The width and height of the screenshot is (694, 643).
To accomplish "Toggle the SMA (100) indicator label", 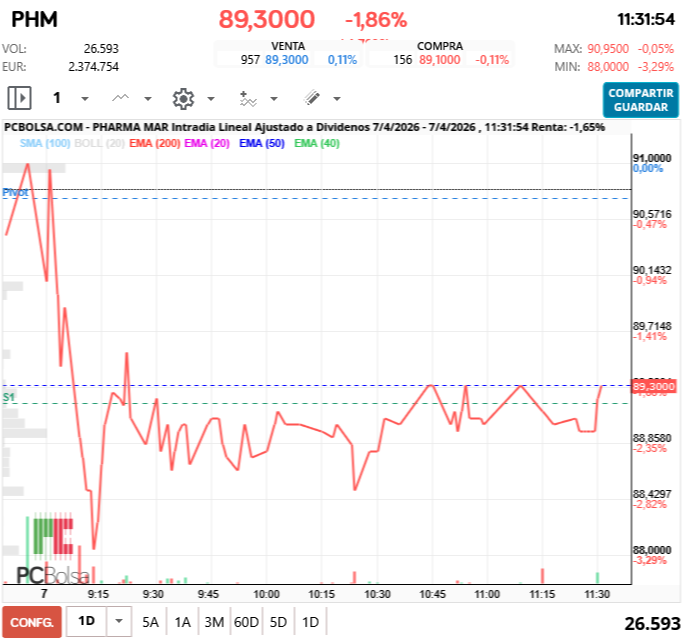I will [45, 143].
